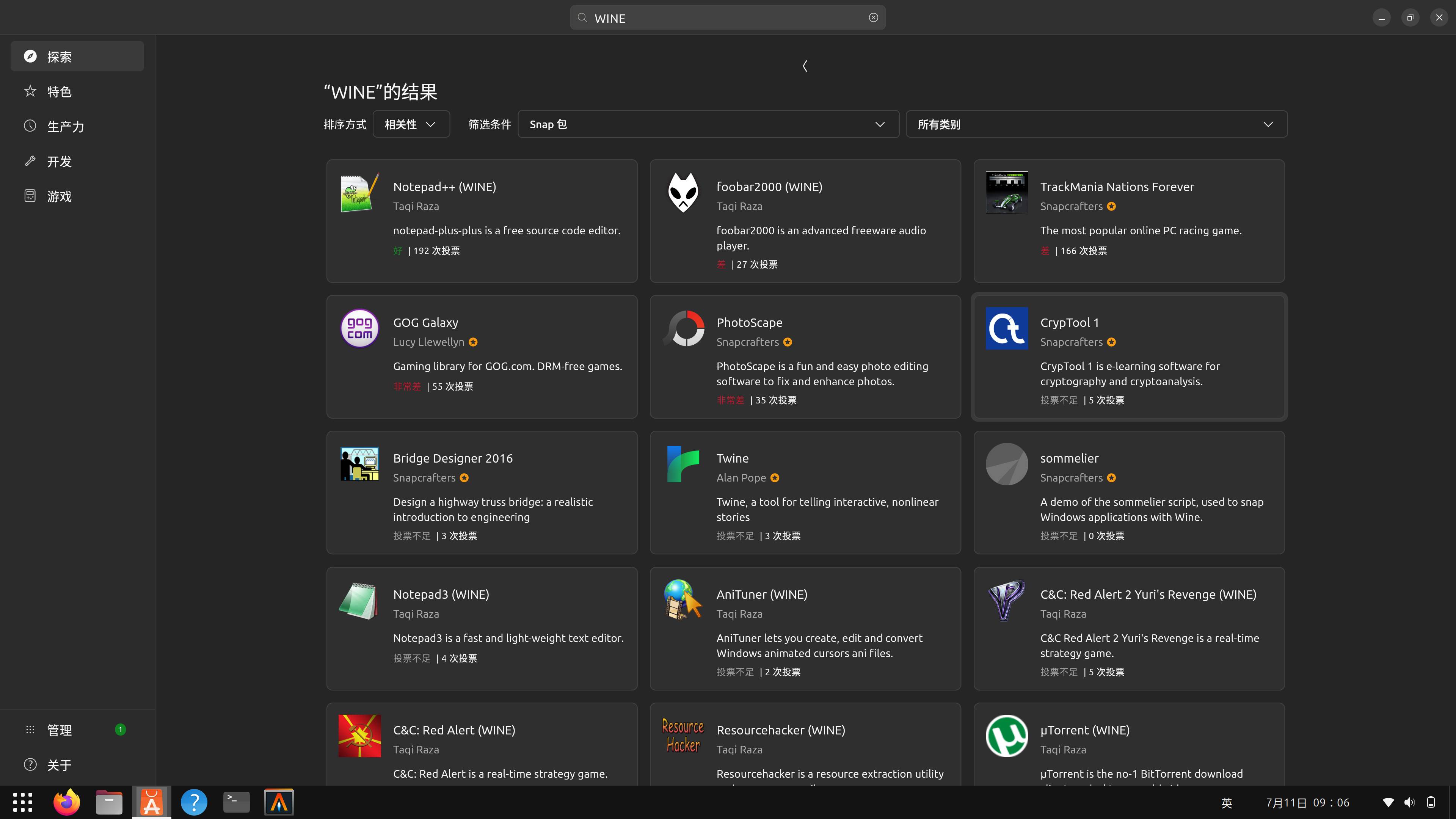
Task: Open the AniTuner (WINE) title
Action: (761, 594)
